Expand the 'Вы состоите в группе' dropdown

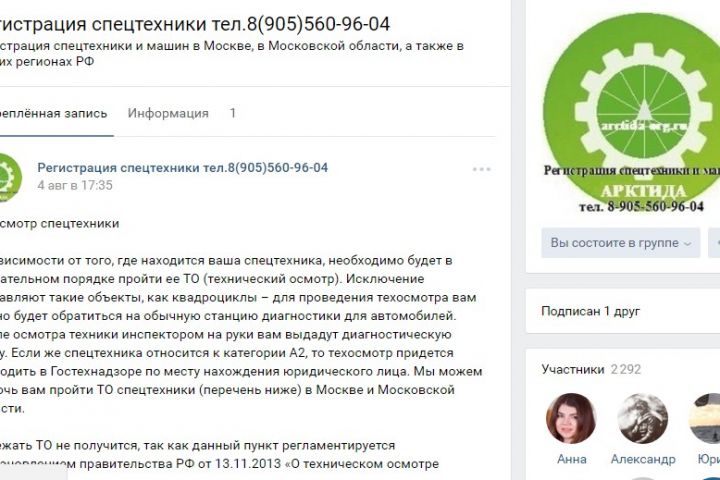tap(620, 243)
